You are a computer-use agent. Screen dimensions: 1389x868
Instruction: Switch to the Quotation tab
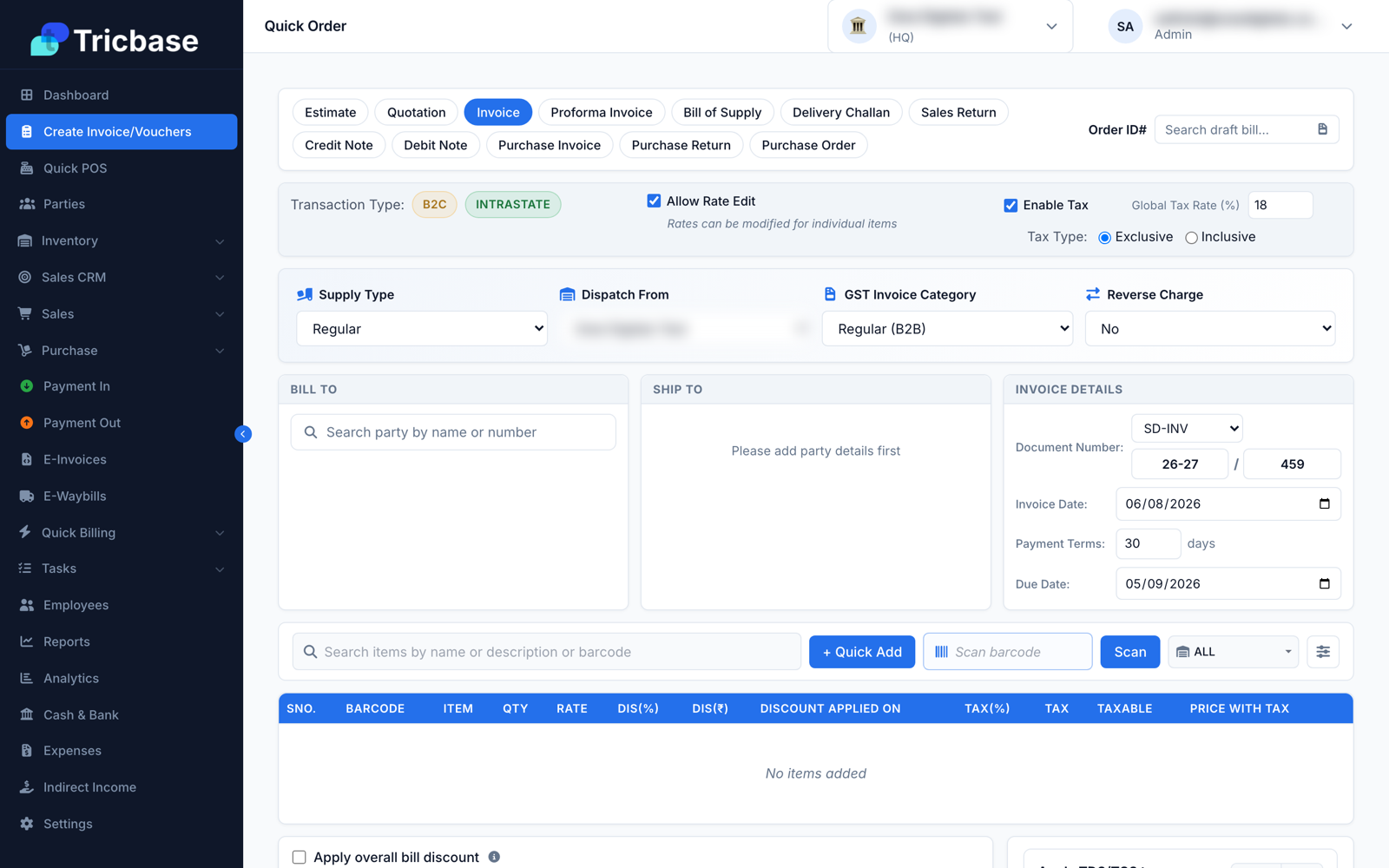[x=417, y=112]
